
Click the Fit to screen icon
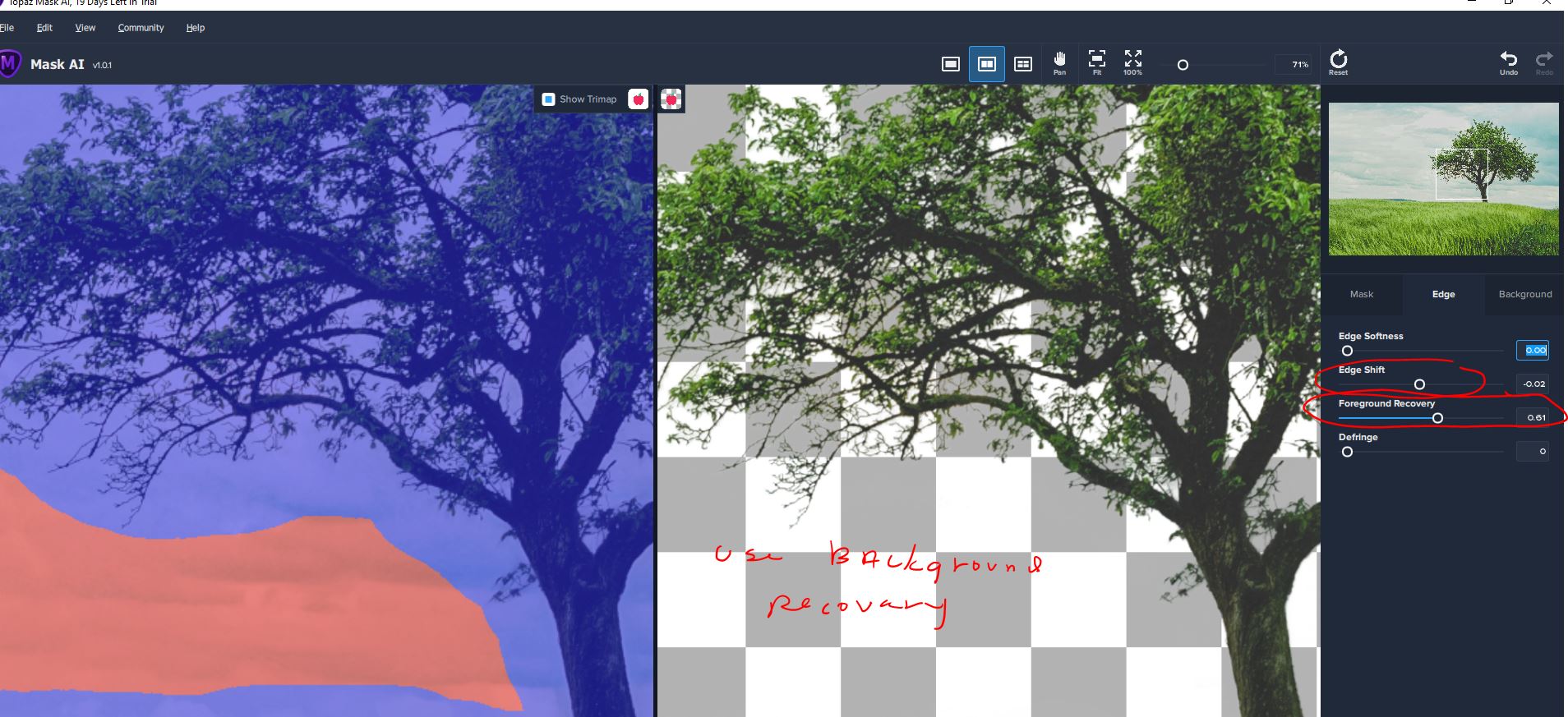coord(1096,62)
